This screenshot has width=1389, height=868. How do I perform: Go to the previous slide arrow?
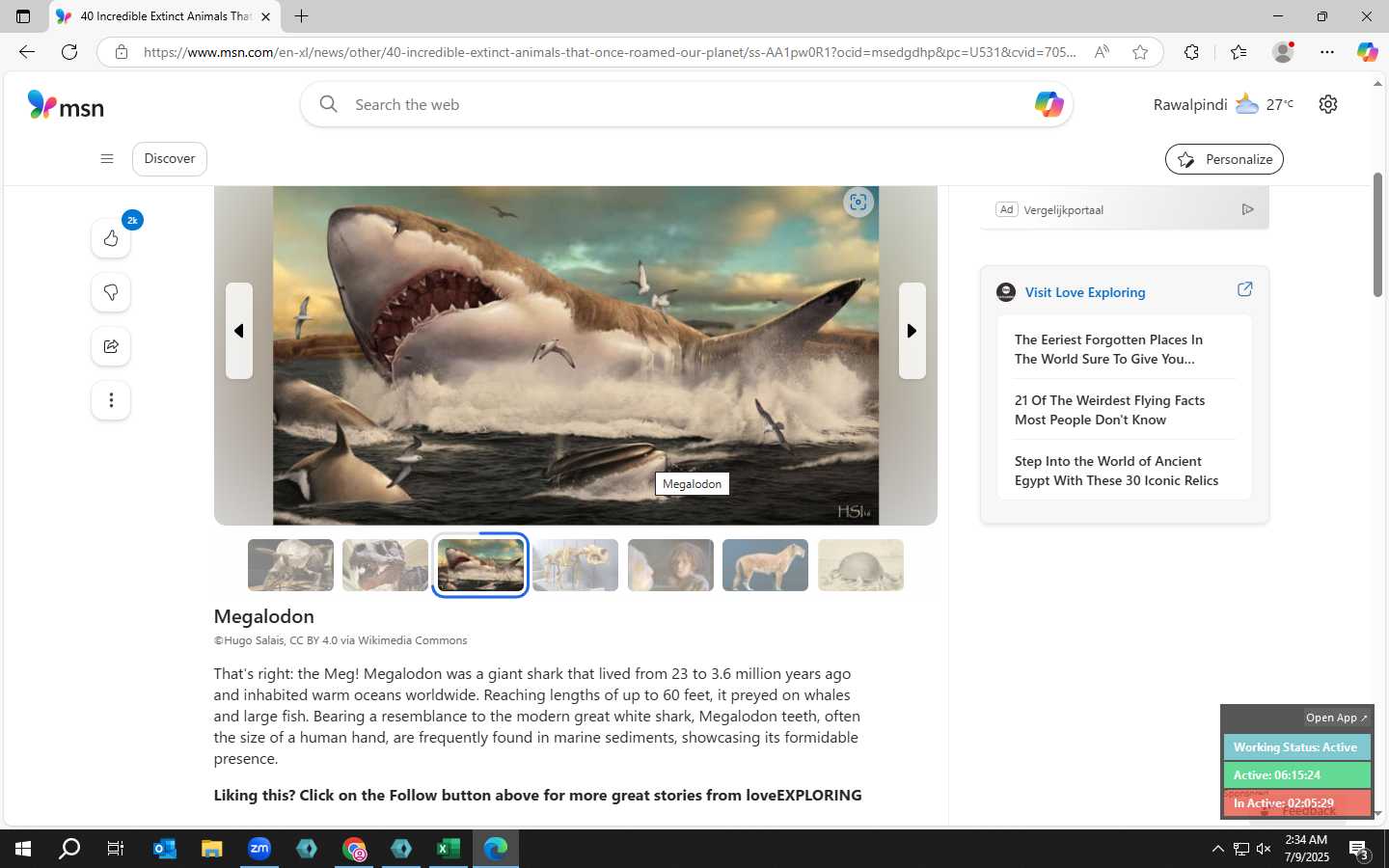pyautogui.click(x=239, y=331)
